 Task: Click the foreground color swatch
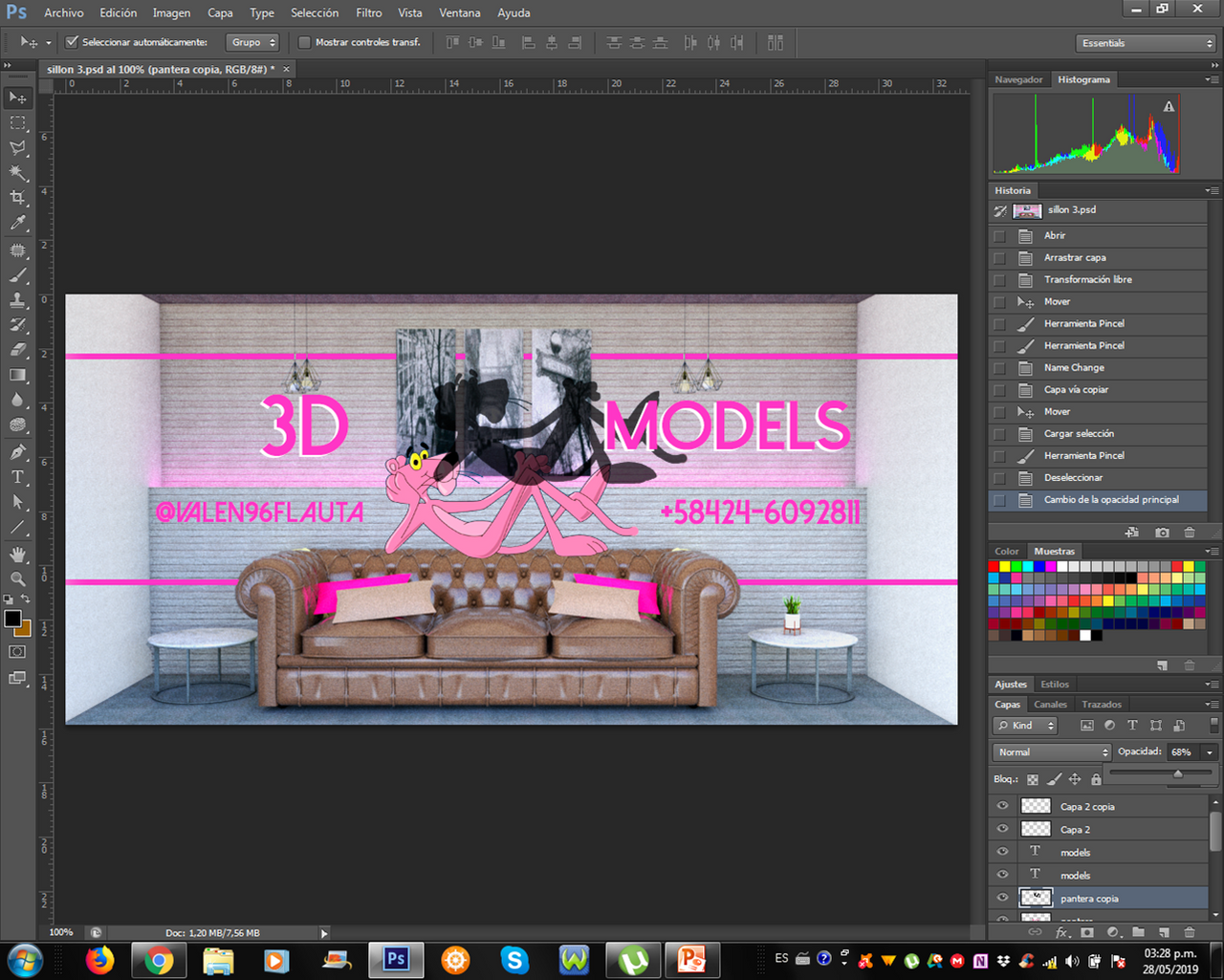[12, 619]
